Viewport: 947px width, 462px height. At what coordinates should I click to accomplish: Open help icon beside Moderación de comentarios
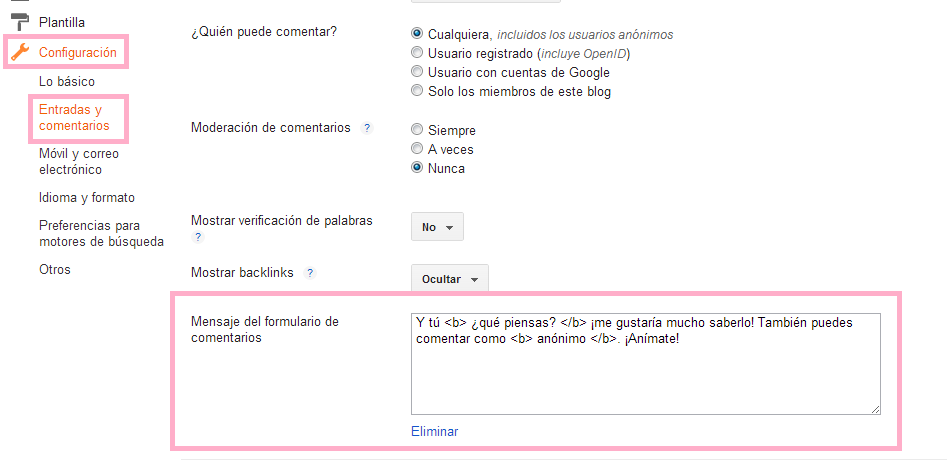pos(367,128)
